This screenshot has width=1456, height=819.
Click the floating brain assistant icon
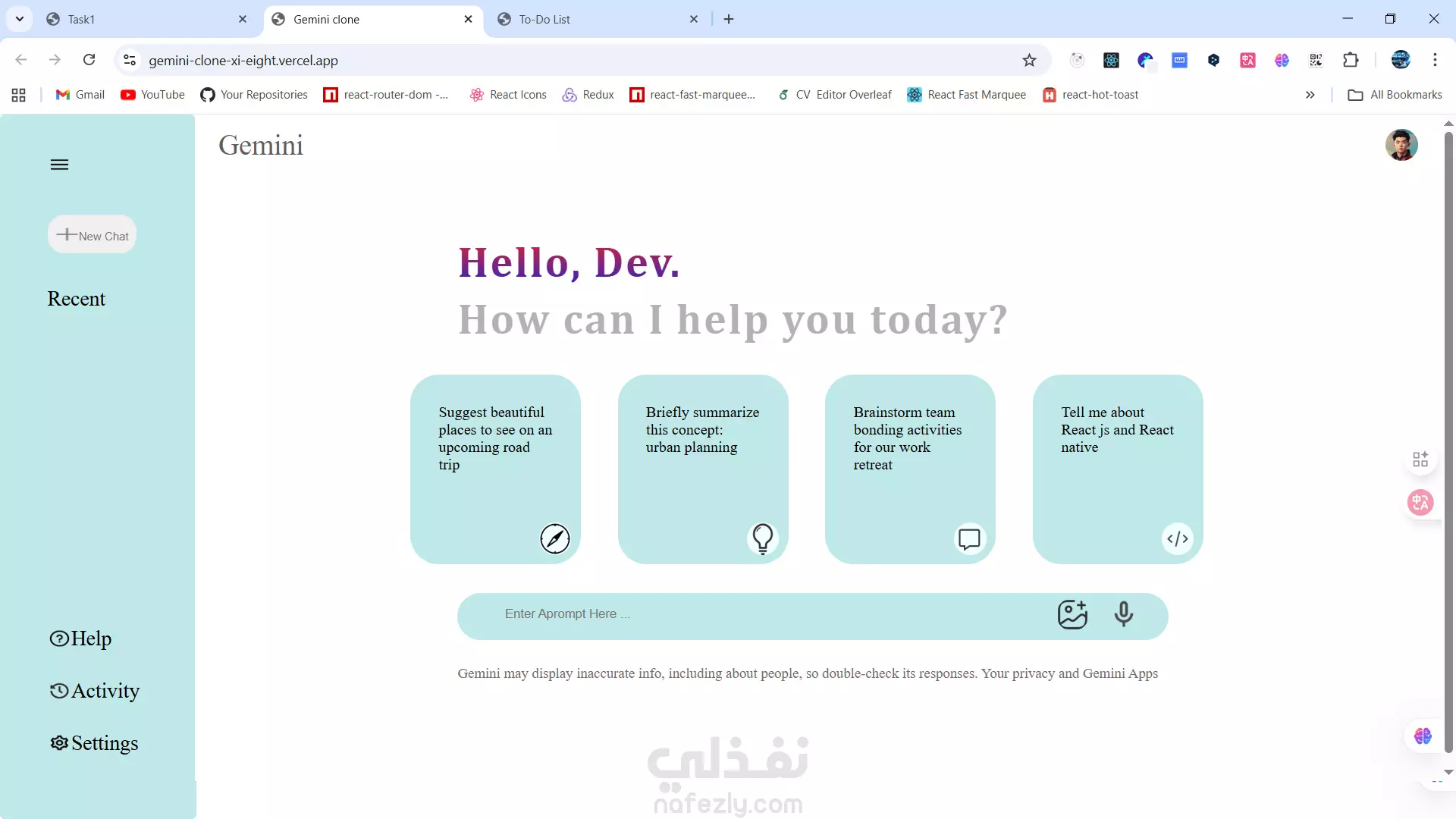click(1423, 736)
